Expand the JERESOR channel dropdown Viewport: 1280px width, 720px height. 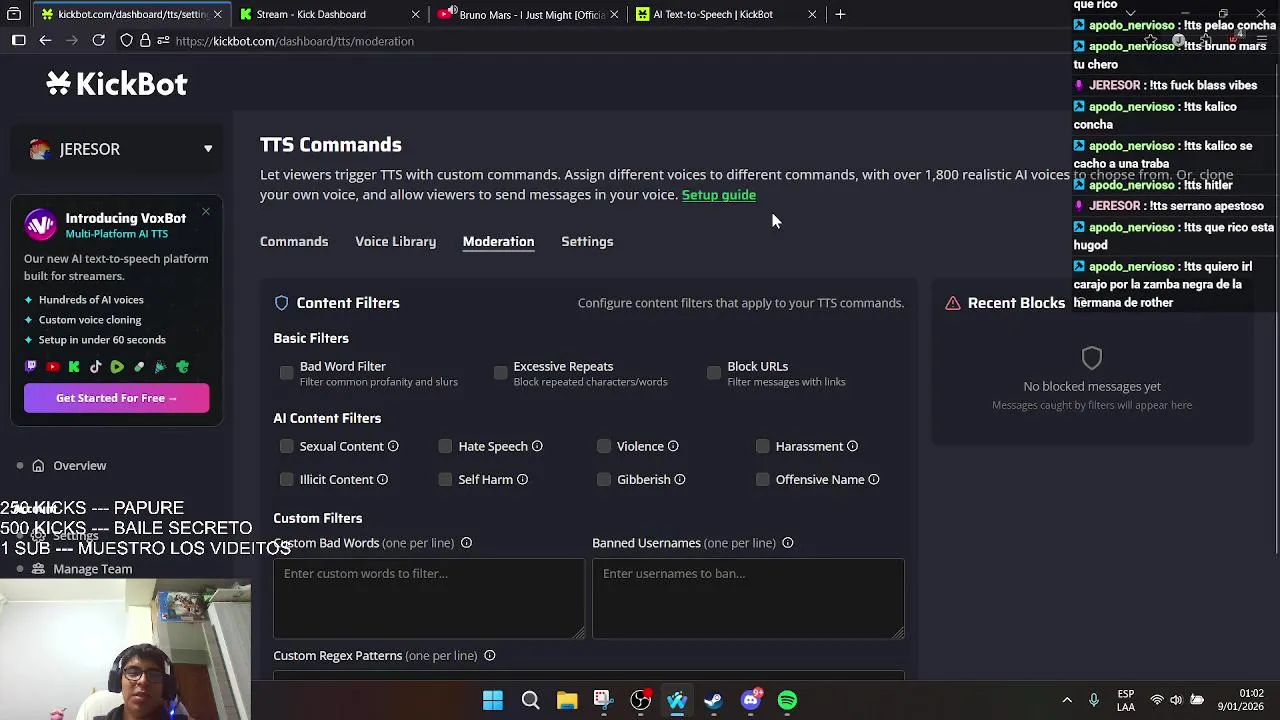click(116, 149)
